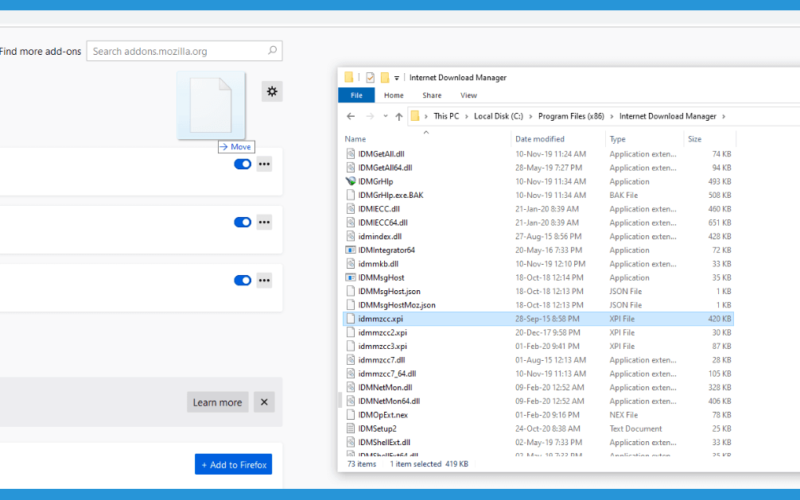This screenshot has width=800, height=500.
Task: Open the add-ons gear settings menu
Action: [272, 91]
